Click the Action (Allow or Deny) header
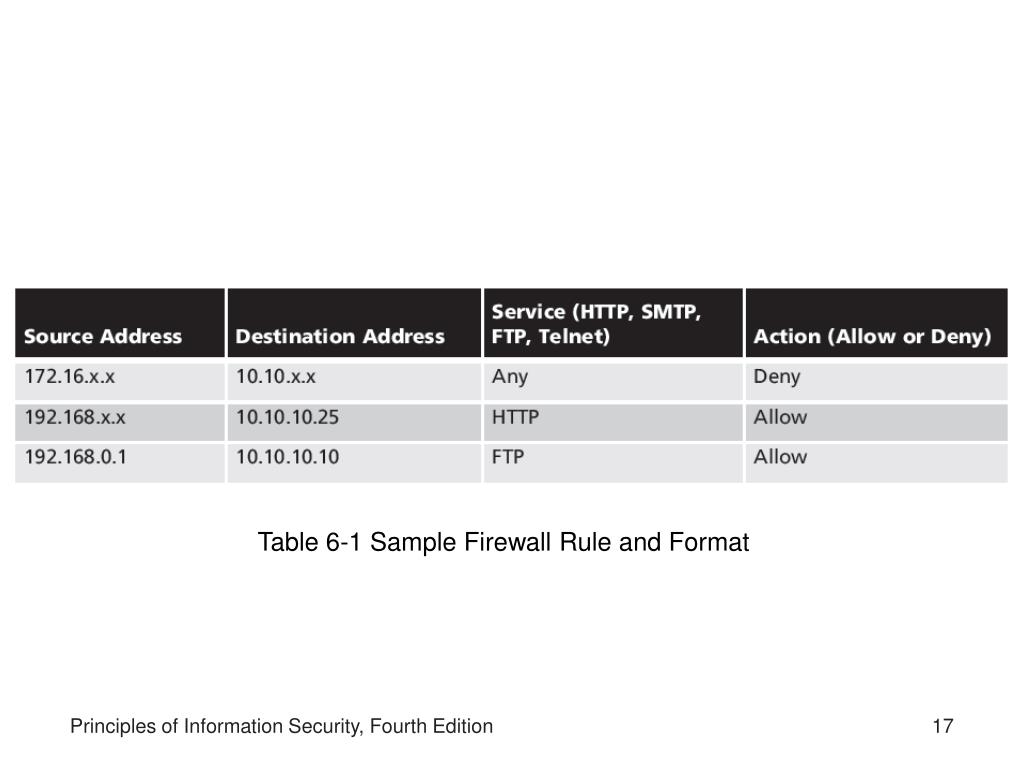This screenshot has width=1024, height=768. coord(876,323)
